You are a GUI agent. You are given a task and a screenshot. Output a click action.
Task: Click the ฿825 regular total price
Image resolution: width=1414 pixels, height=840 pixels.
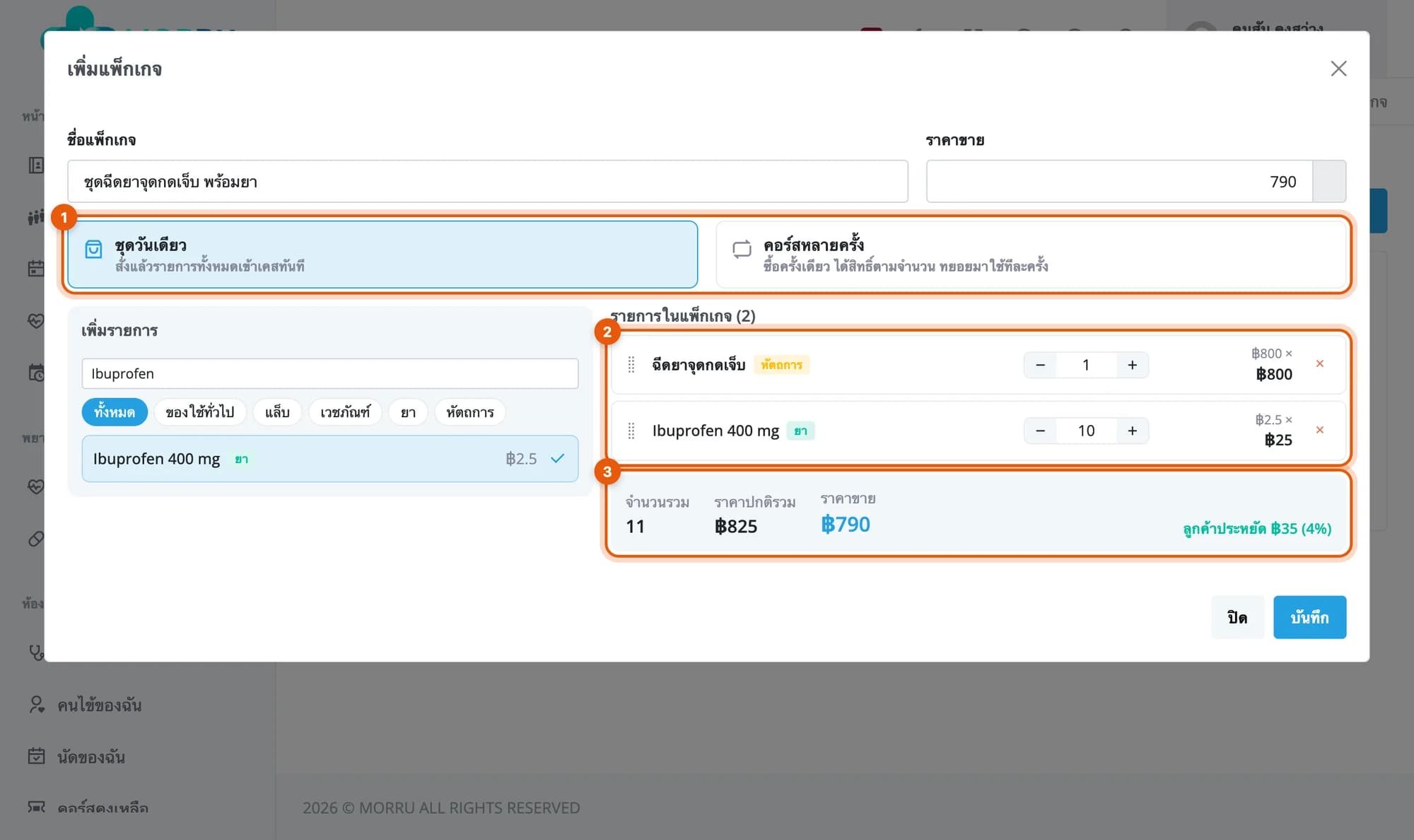point(736,526)
